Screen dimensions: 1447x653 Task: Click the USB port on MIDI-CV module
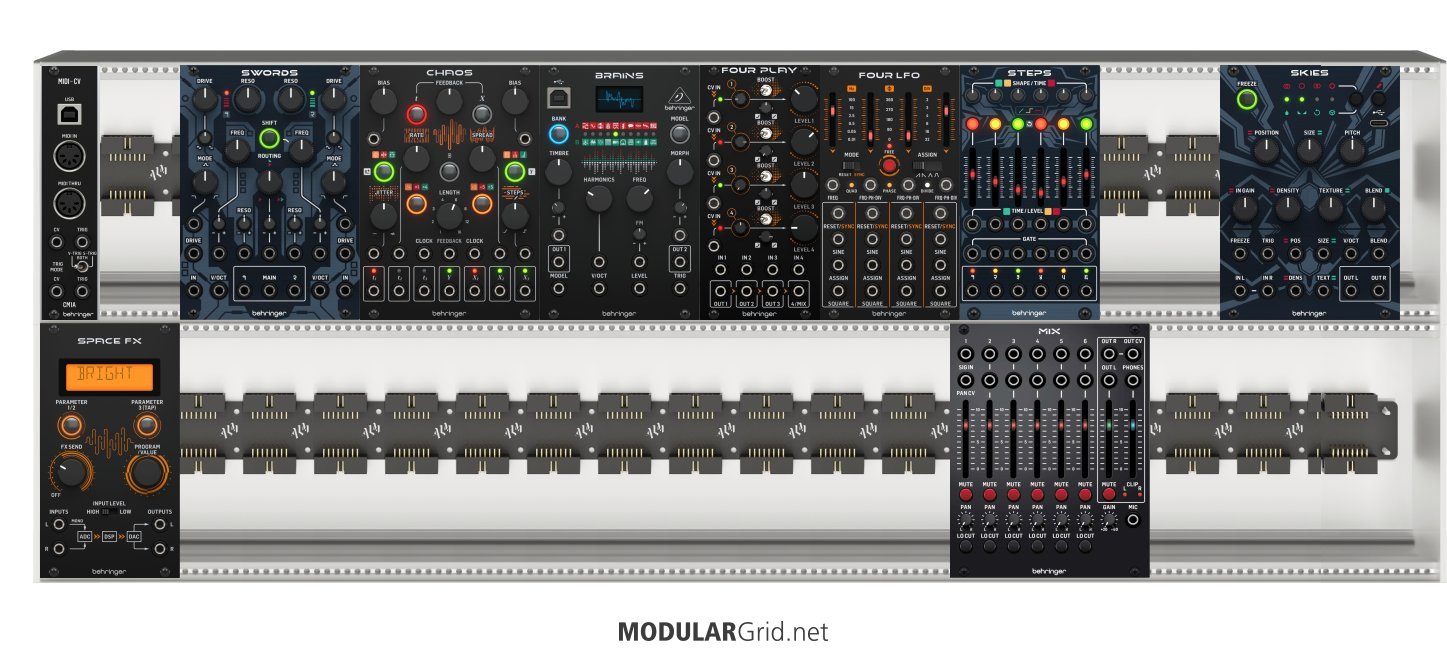click(x=69, y=115)
